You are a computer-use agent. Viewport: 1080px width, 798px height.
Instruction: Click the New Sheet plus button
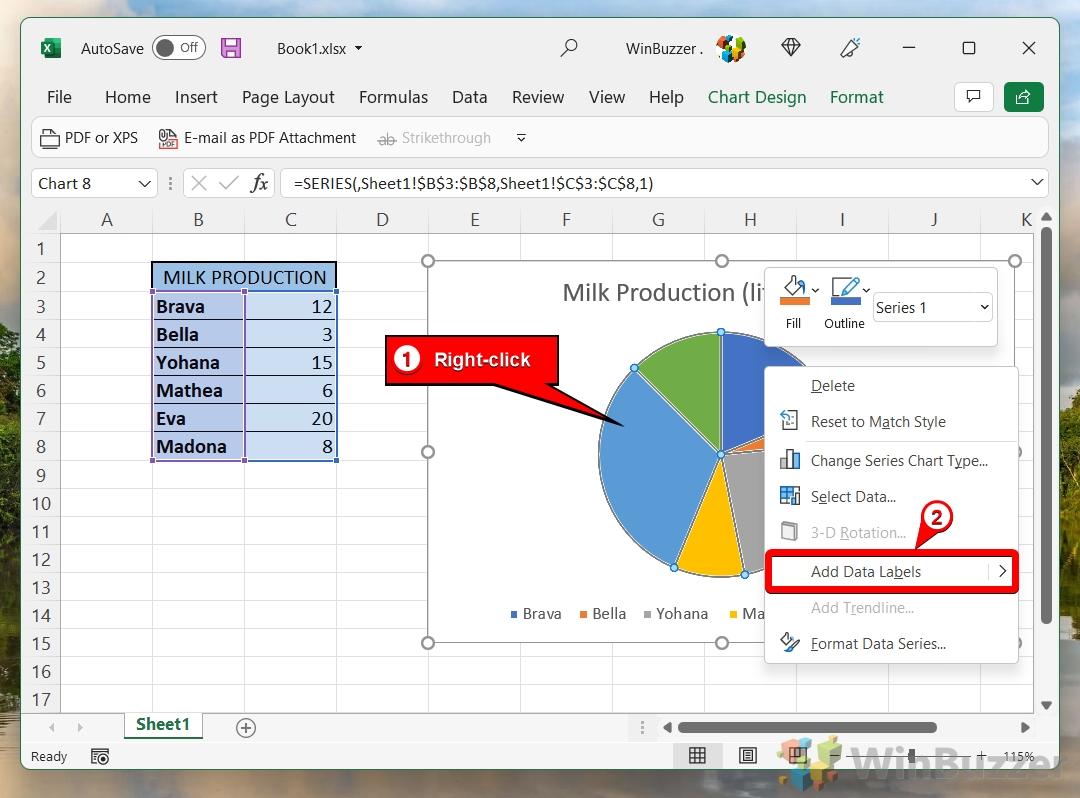pos(246,727)
